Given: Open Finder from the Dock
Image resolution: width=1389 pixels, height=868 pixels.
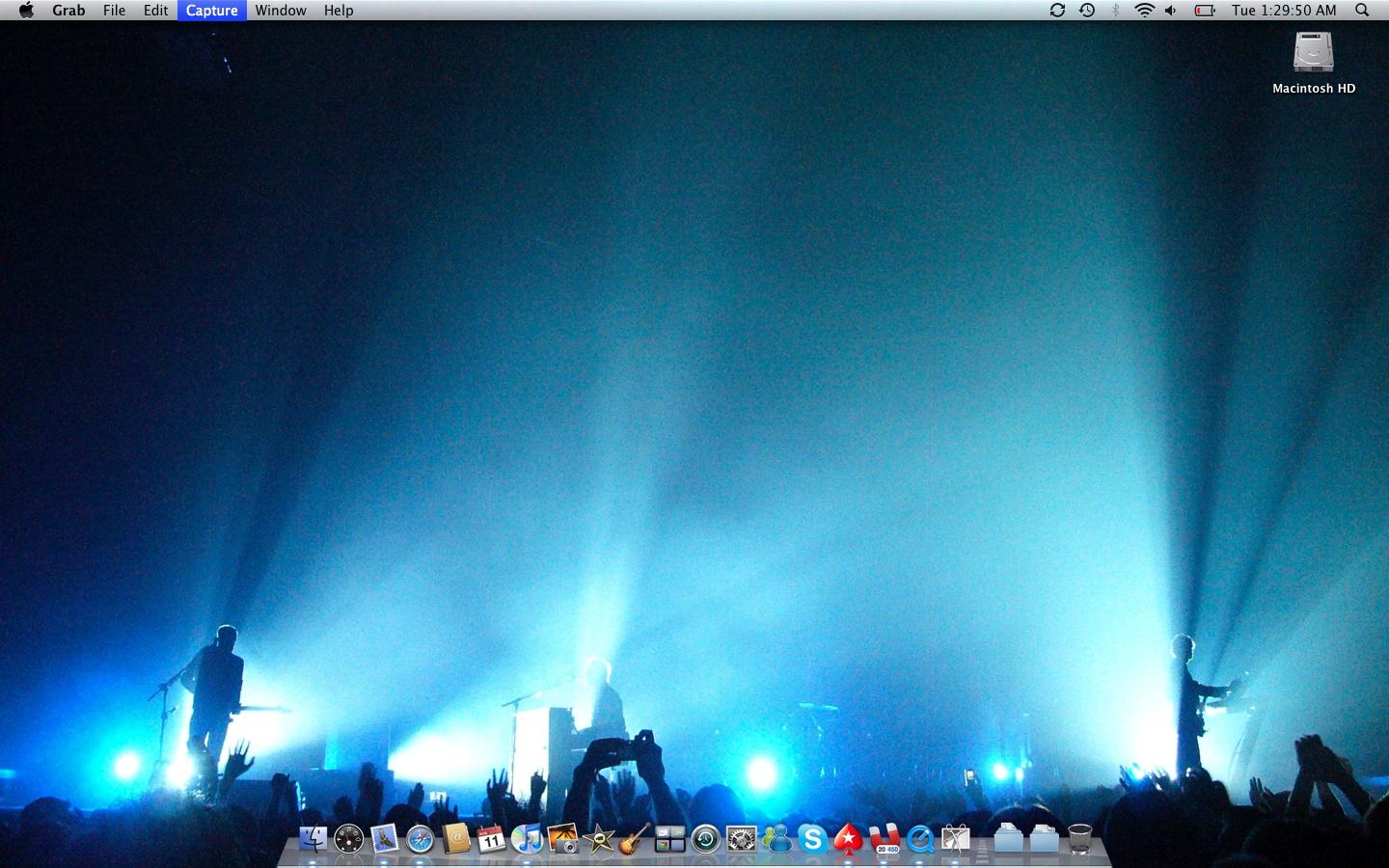Looking at the screenshot, I should click(x=313, y=839).
